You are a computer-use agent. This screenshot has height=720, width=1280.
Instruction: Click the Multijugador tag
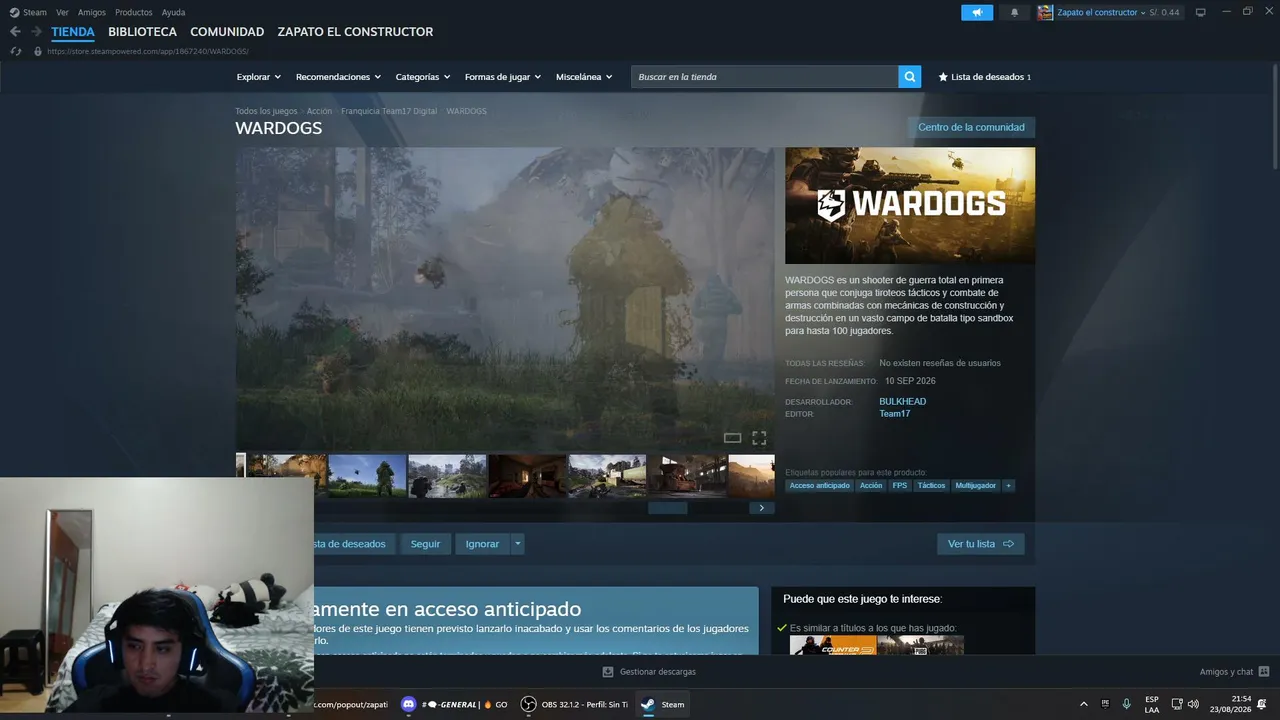coord(975,486)
